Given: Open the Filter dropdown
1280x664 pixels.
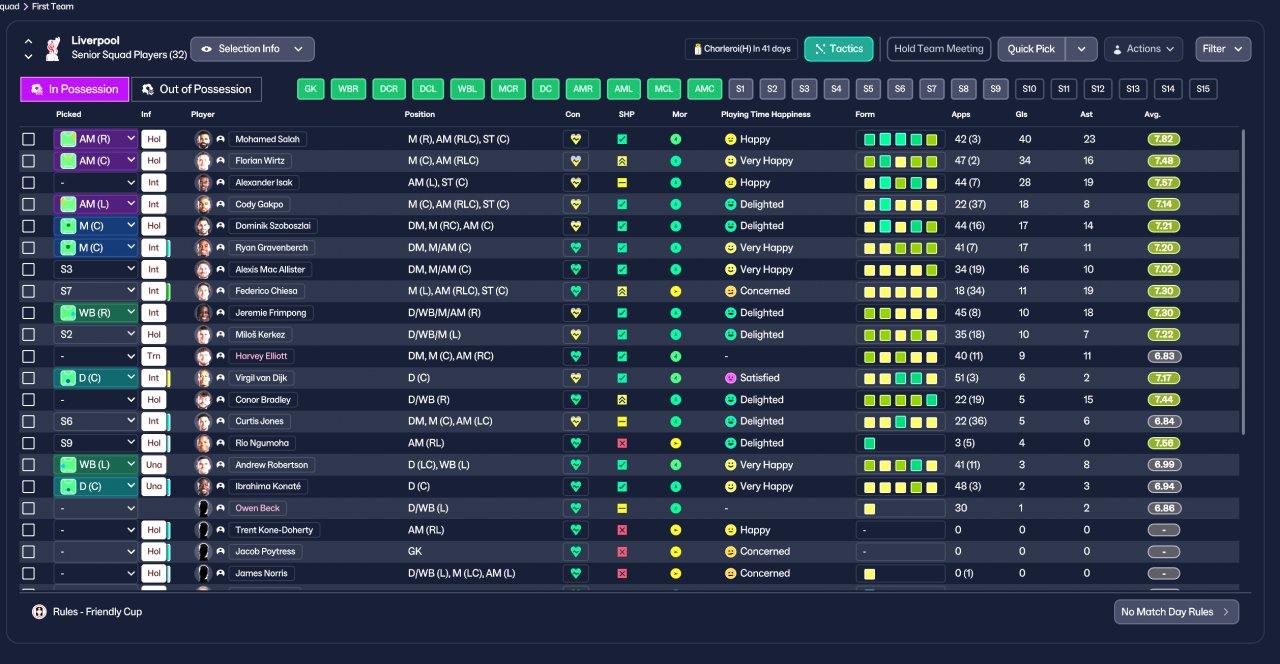Looking at the screenshot, I should point(1223,49).
